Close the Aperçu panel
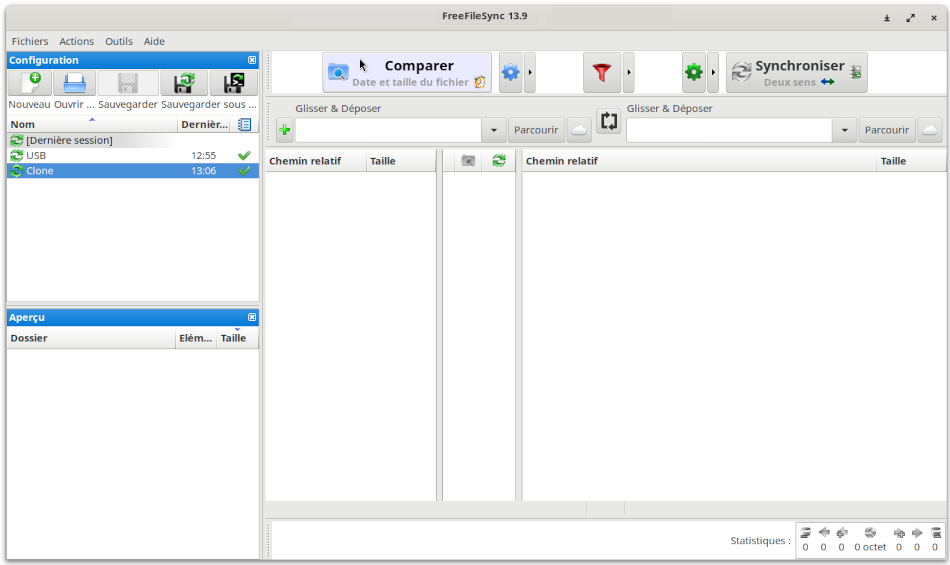The image size is (950, 565). (252, 317)
